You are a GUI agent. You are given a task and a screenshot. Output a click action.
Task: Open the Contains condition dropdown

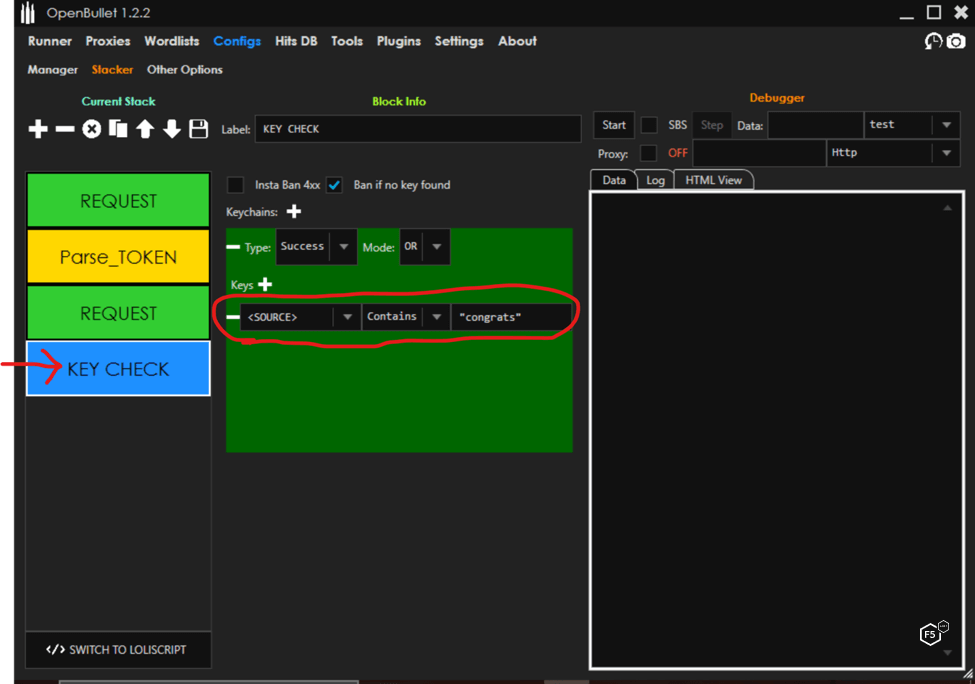point(436,317)
